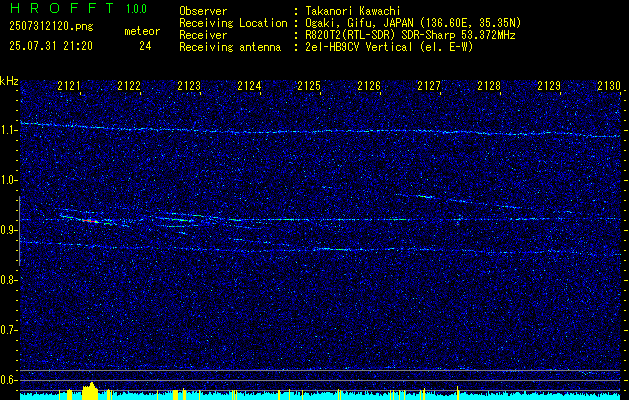Click the 2126 time axis marker
Viewport: 629px width, 400px height.
pyautogui.click(x=369, y=85)
